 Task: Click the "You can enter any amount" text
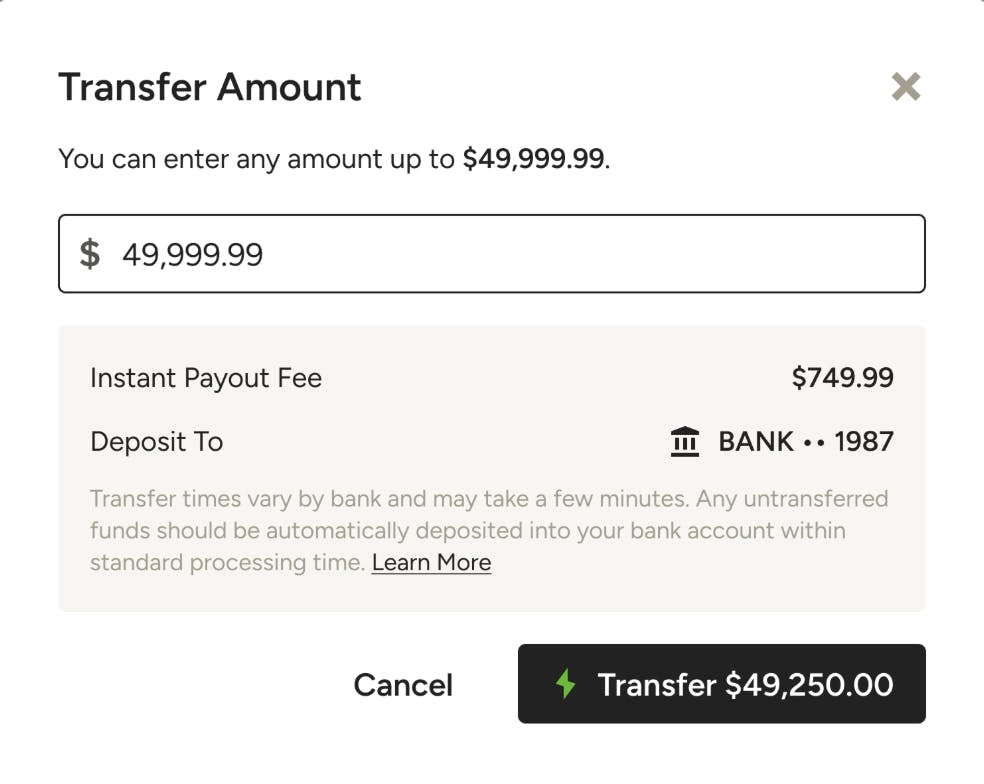tap(255, 159)
